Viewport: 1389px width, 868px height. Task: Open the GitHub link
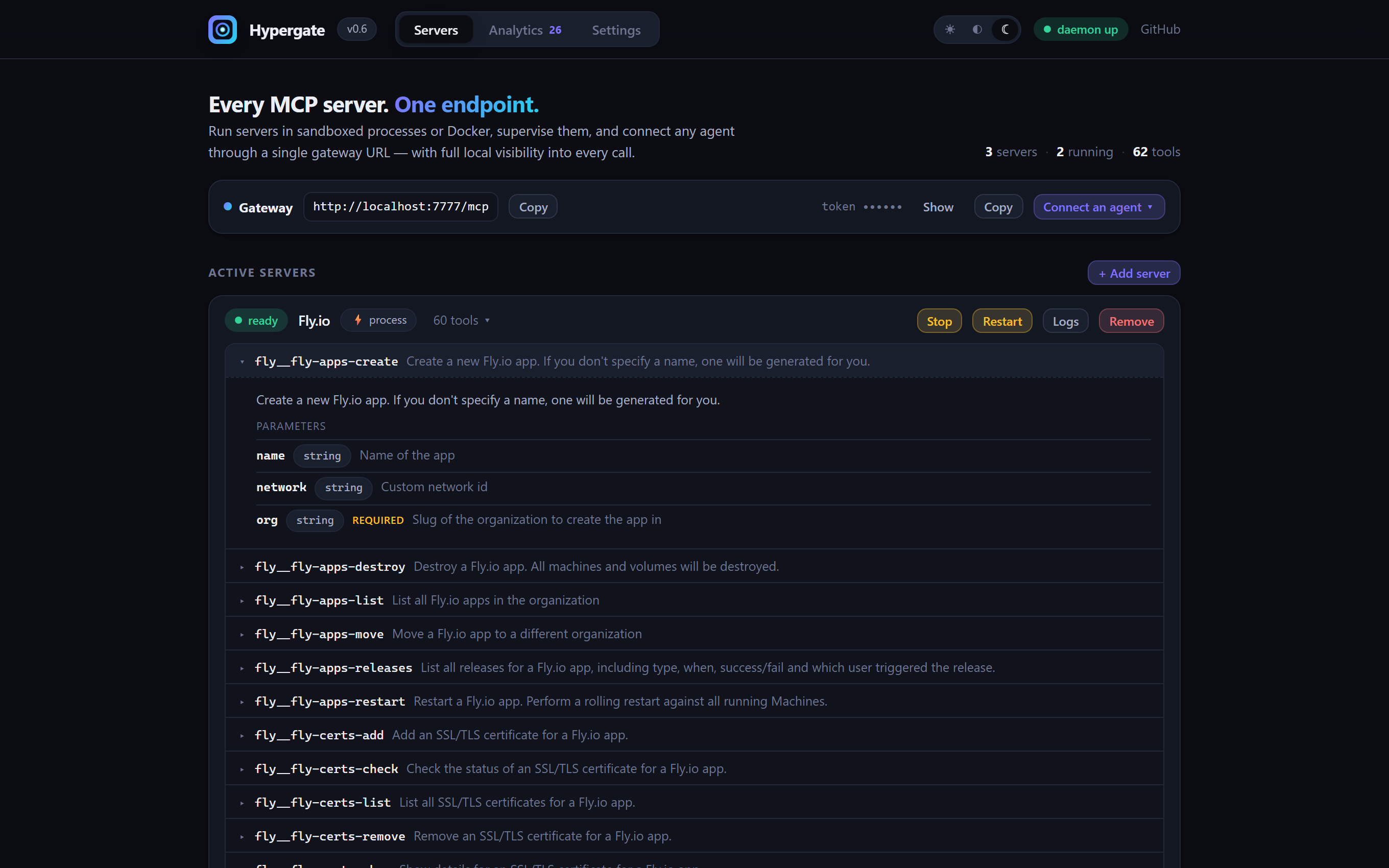[1160, 29]
